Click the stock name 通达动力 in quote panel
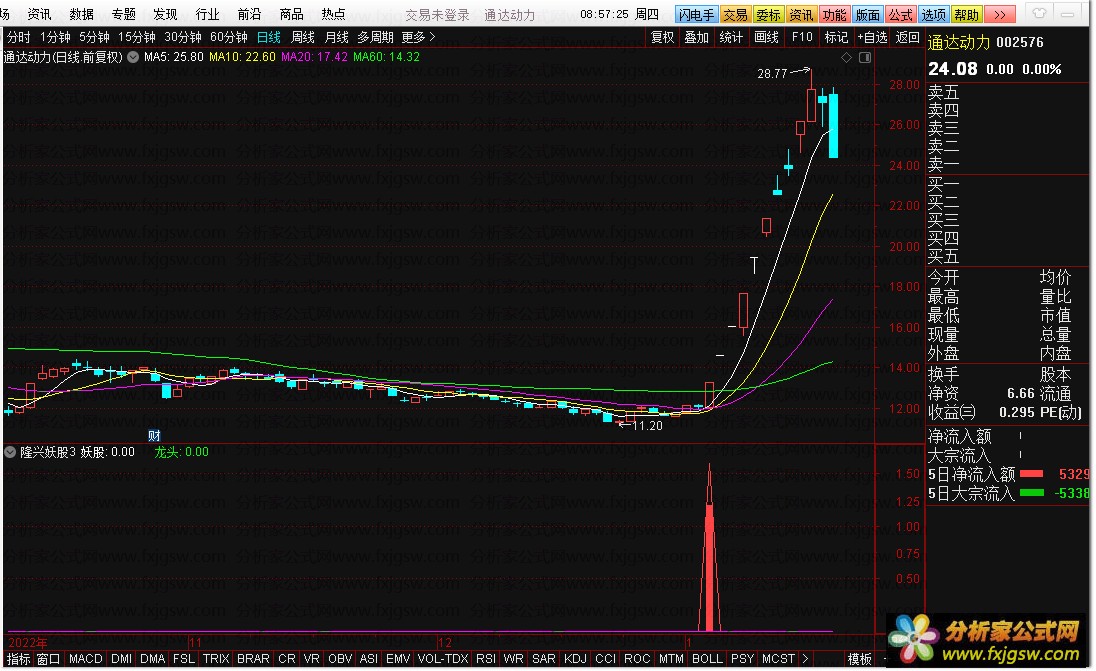 (x=958, y=43)
